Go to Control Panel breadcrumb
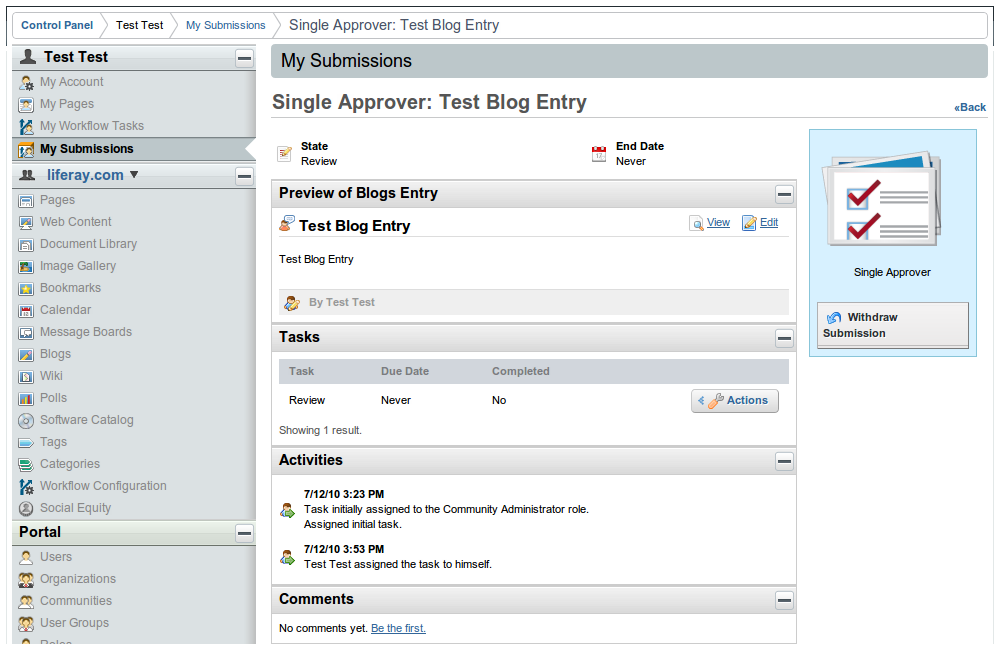This screenshot has width=1000, height=650. click(57, 25)
